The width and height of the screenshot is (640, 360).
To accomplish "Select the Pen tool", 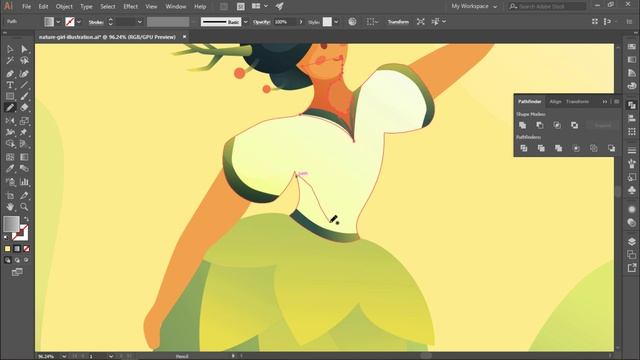I will tap(10, 74).
